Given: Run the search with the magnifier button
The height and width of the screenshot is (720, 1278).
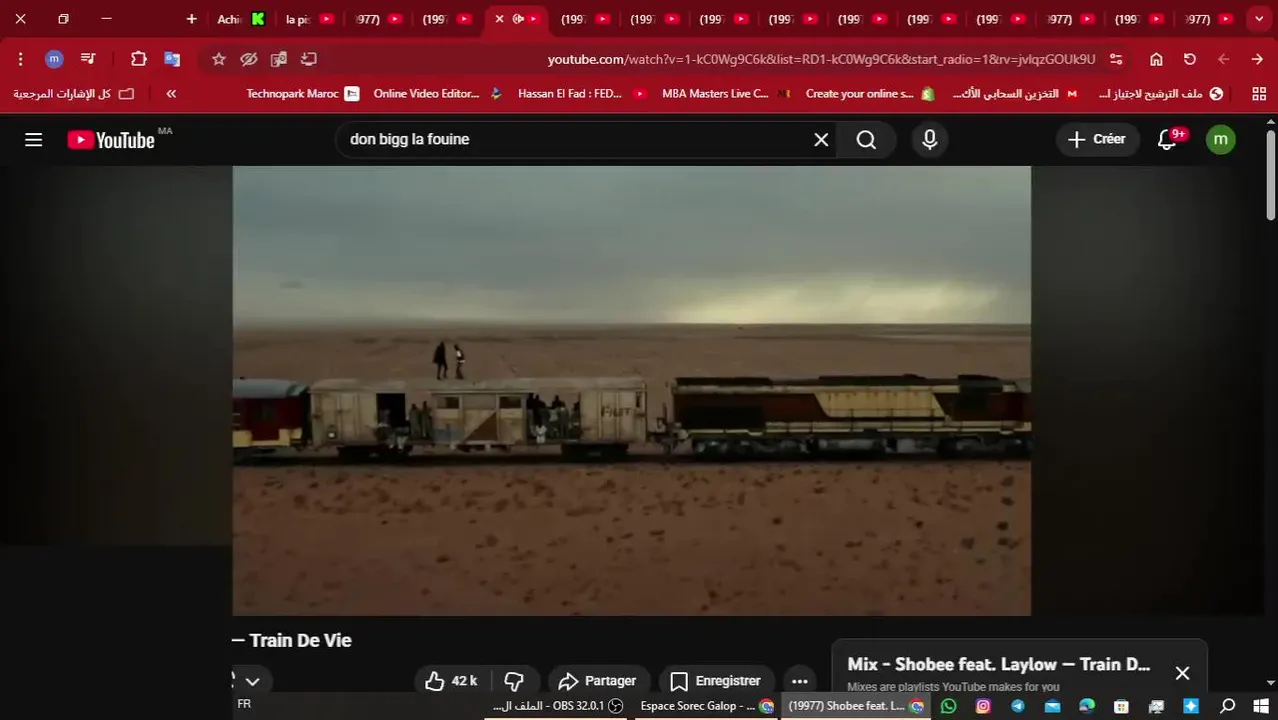Looking at the screenshot, I should tap(866, 140).
